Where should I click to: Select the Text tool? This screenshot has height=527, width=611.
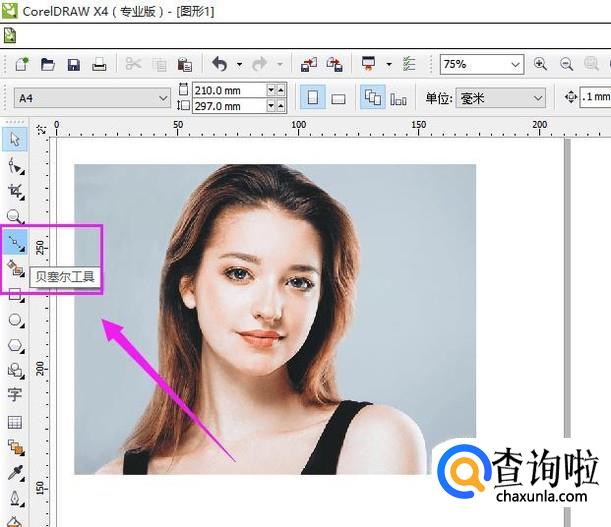(15, 395)
